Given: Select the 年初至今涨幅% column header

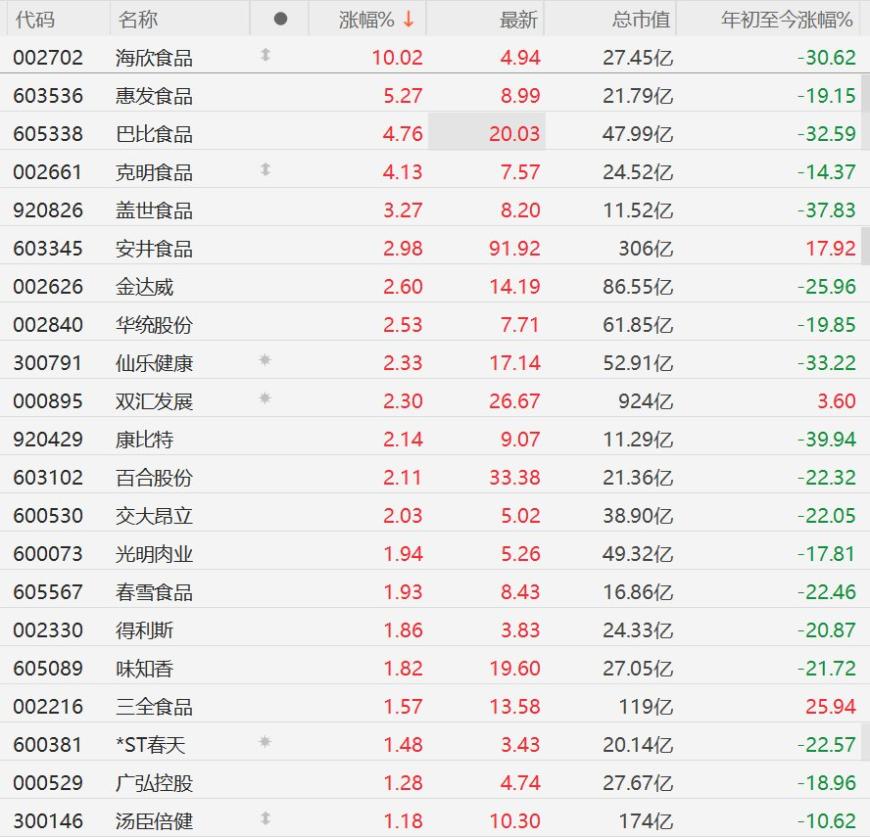Looking at the screenshot, I should pyautogui.click(x=787, y=20).
